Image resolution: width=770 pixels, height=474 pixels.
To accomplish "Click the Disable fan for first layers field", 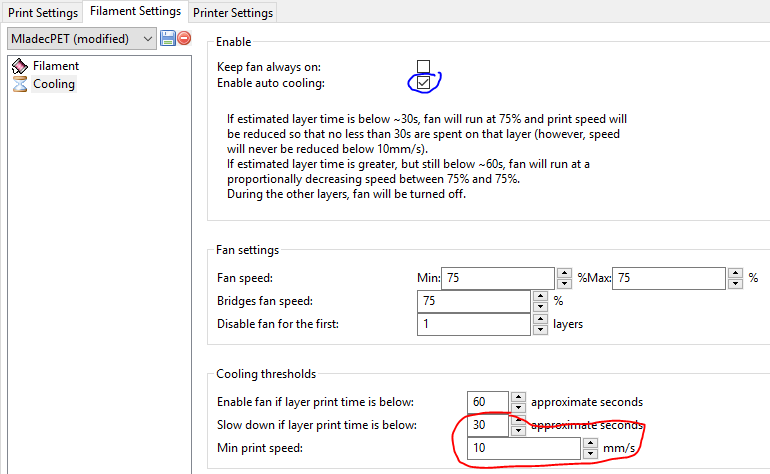I will point(473,324).
